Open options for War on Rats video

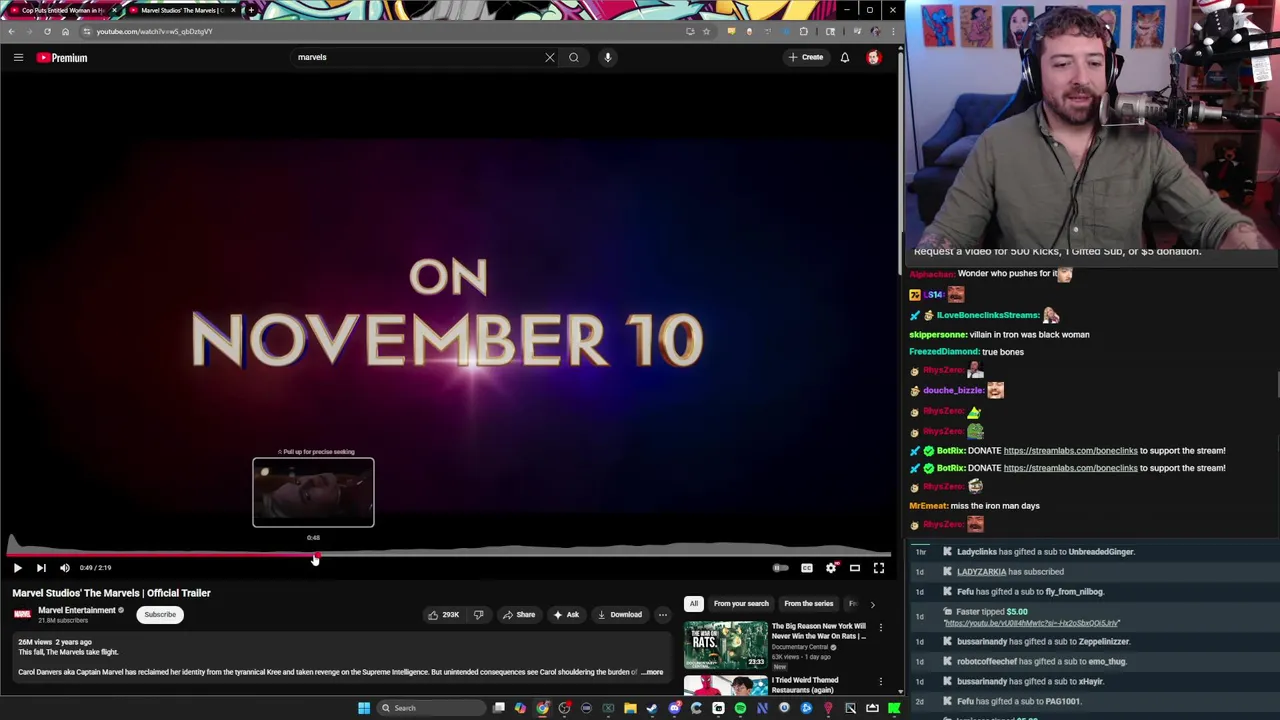point(881,628)
